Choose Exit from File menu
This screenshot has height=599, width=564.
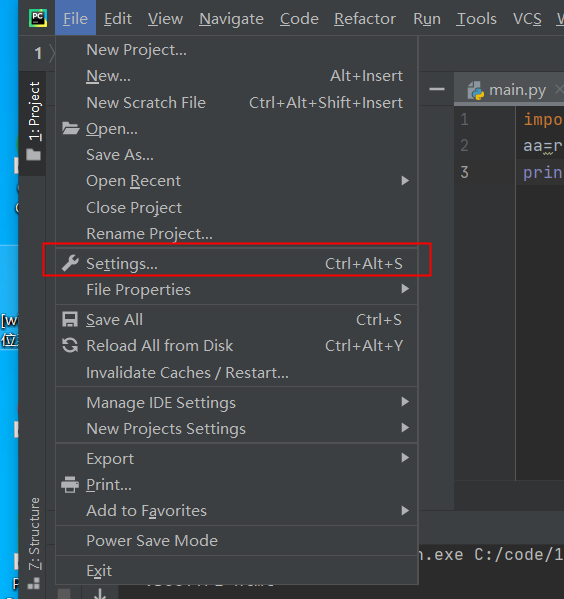(237, 570)
